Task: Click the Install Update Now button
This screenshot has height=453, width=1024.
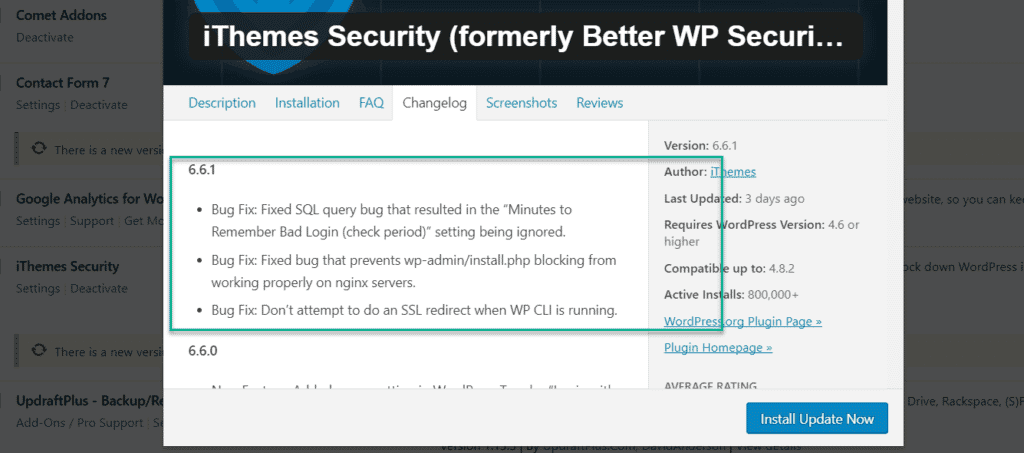Action: coord(817,418)
